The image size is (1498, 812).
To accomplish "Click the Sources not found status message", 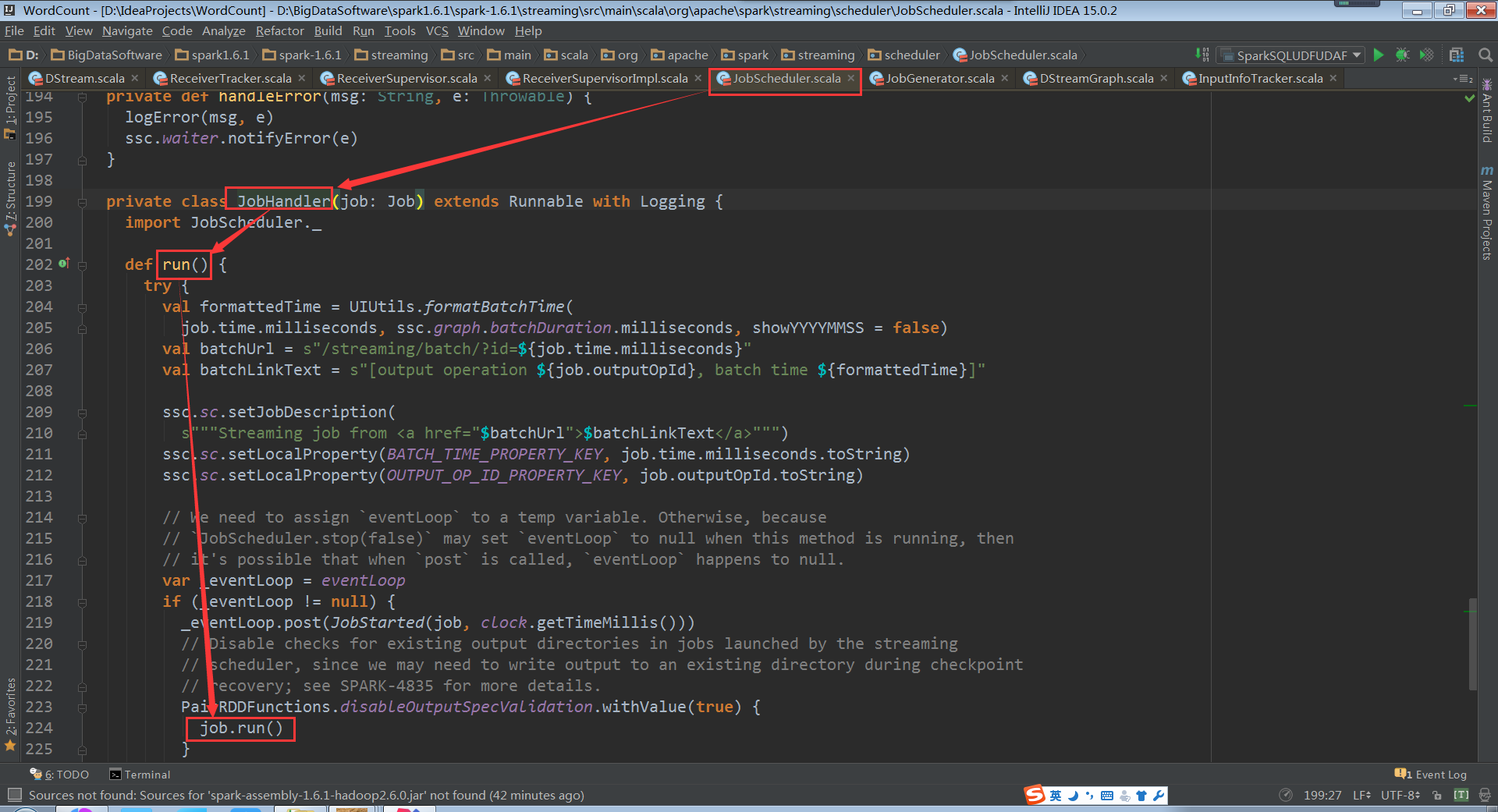I will pyautogui.click(x=307, y=795).
